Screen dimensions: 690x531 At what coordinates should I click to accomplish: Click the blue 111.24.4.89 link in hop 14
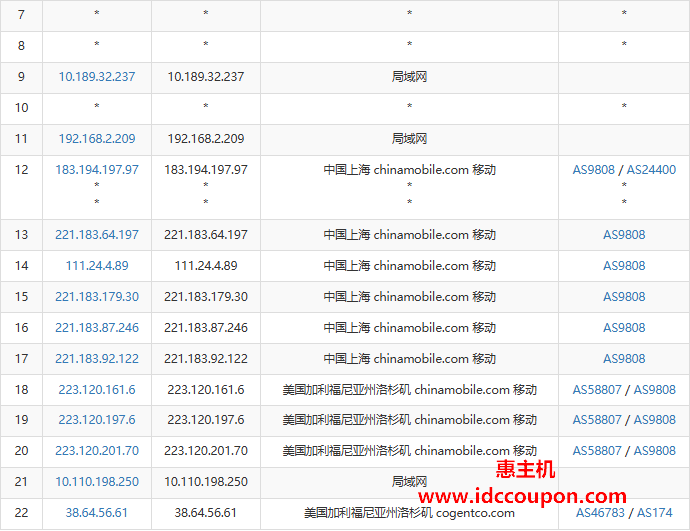point(97,266)
